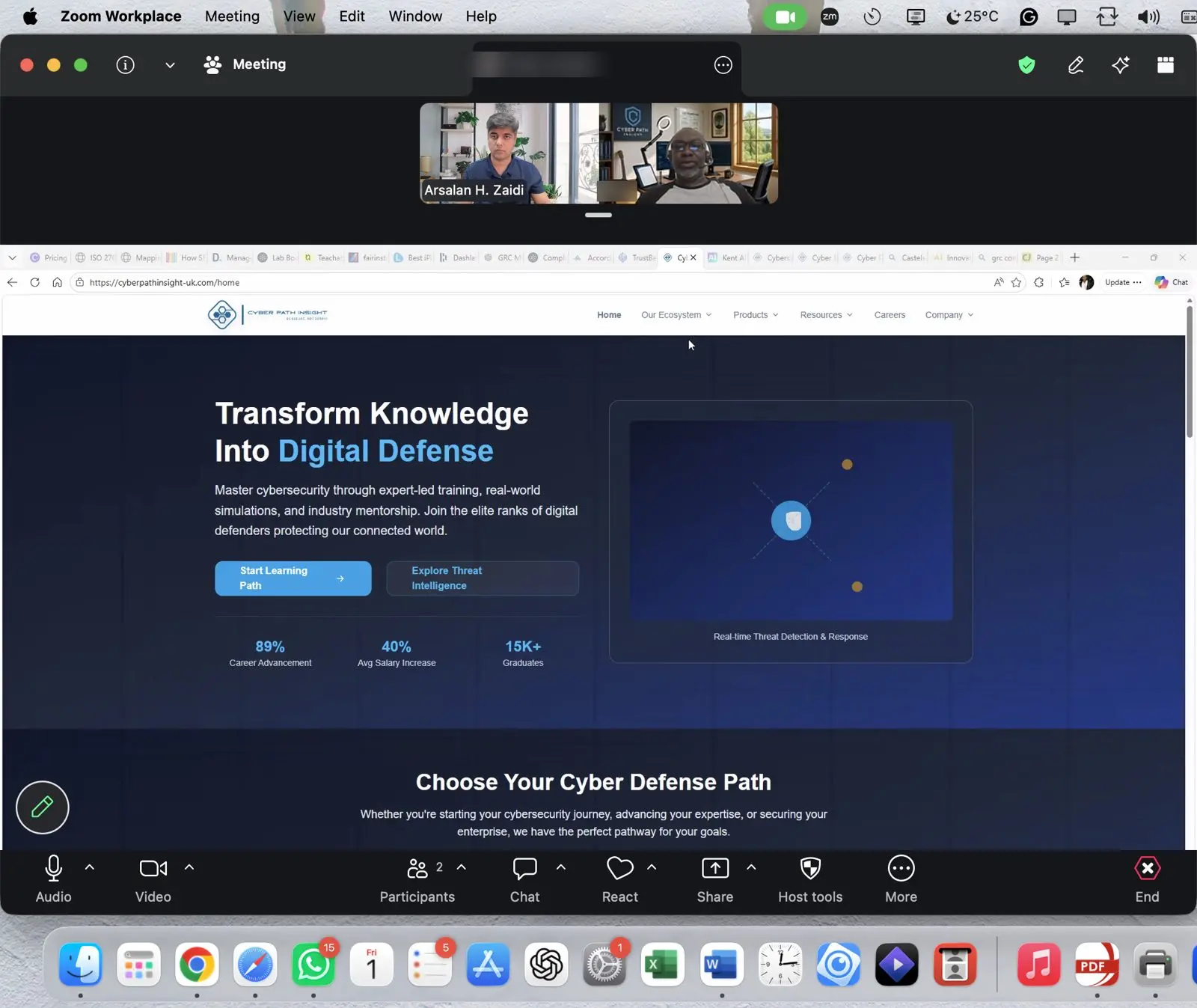Image resolution: width=1197 pixels, height=1008 pixels.
Task: Select Arsalan H. Zaidi video thumbnail
Action: 509,153
